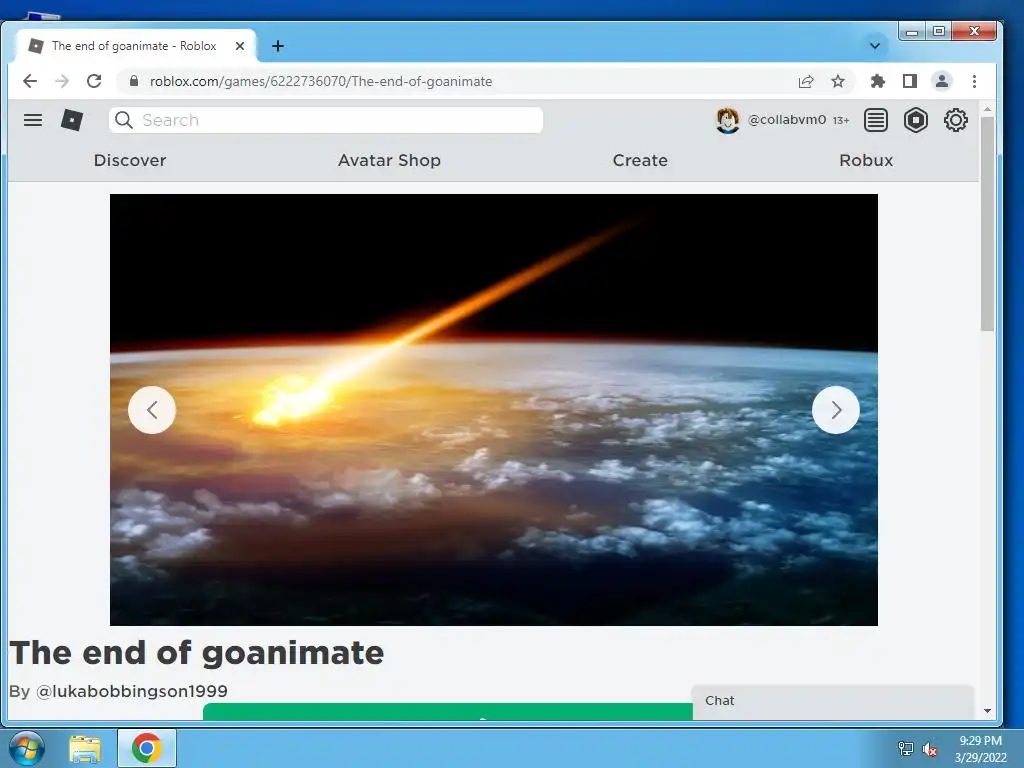Open a new browser tab

[278, 46]
